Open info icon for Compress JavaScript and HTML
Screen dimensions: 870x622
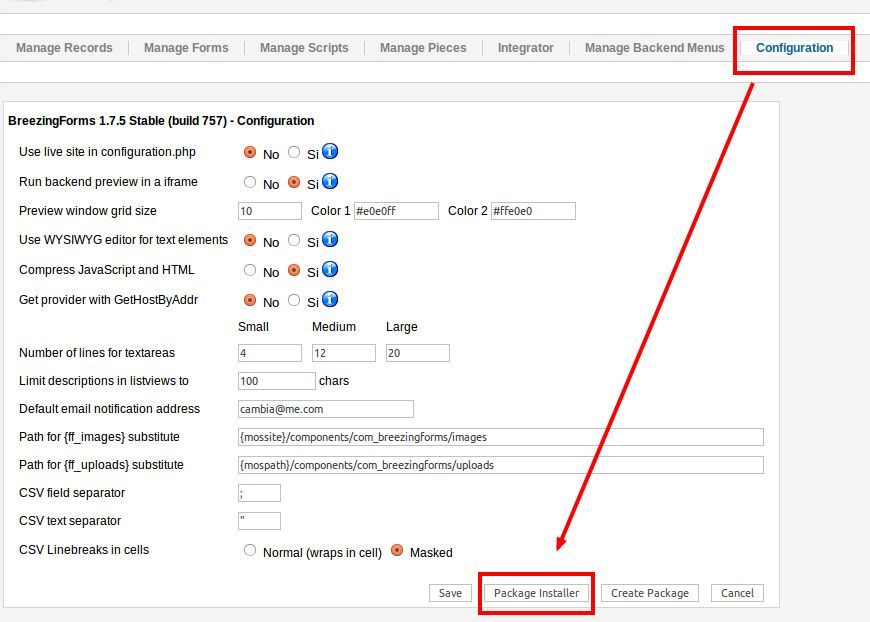pyautogui.click(x=330, y=269)
